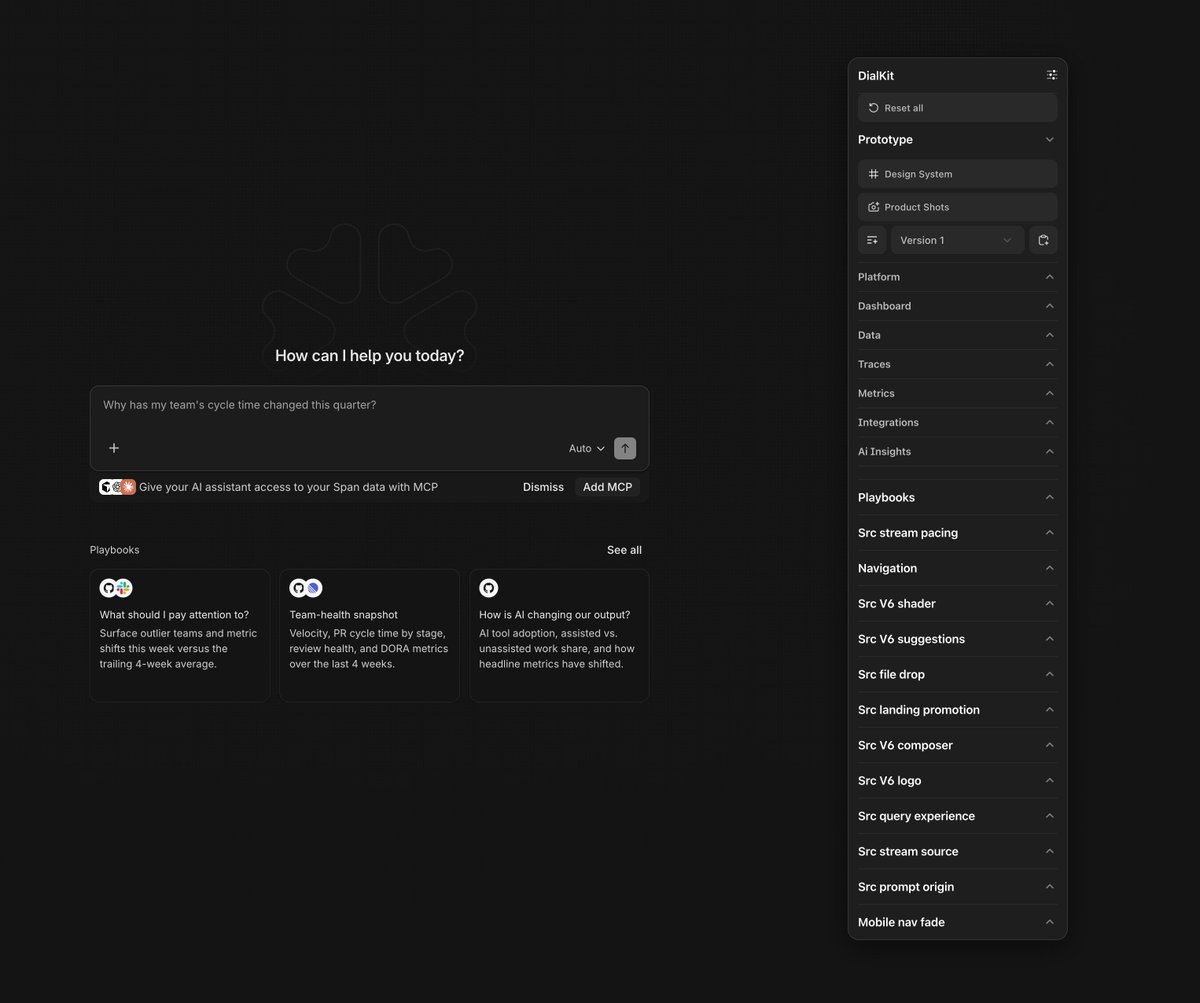Screen dimensions: 1200x1003
Task: Send the prompt with the arrow-up button
Action: click(625, 448)
